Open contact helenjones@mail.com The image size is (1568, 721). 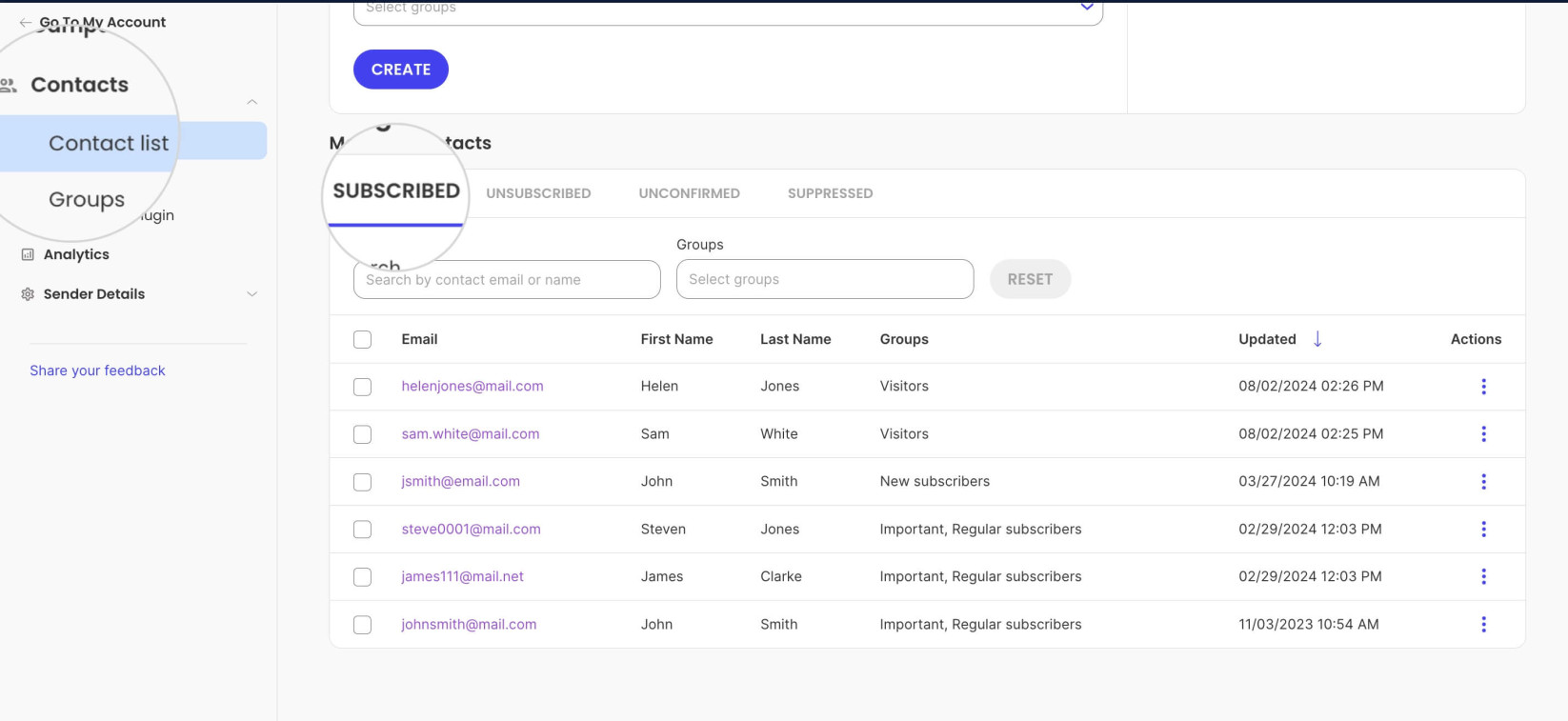pyautogui.click(x=472, y=386)
